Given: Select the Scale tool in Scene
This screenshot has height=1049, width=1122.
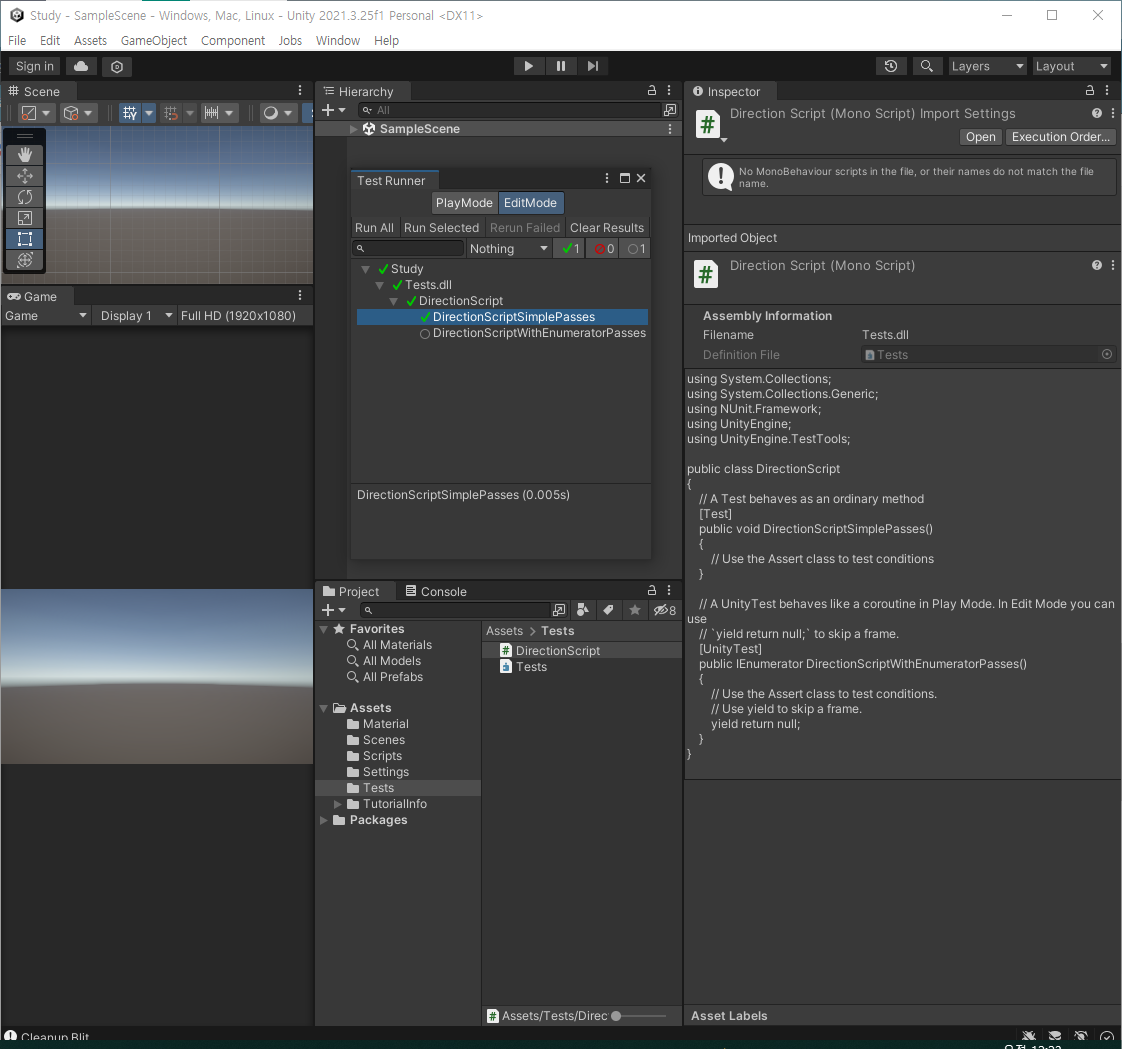Looking at the screenshot, I should [x=25, y=218].
